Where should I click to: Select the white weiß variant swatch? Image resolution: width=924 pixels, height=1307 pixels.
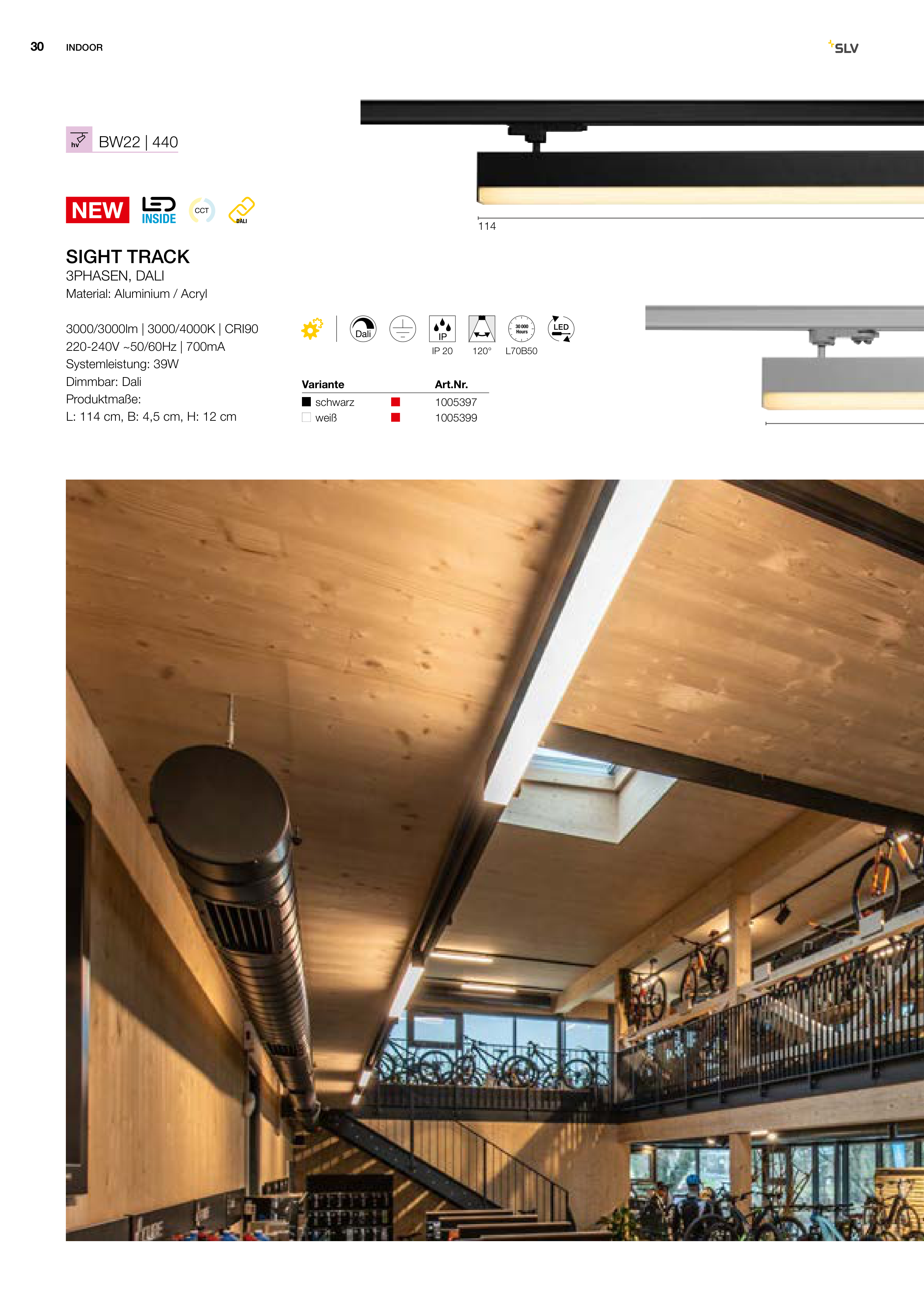click(x=306, y=417)
